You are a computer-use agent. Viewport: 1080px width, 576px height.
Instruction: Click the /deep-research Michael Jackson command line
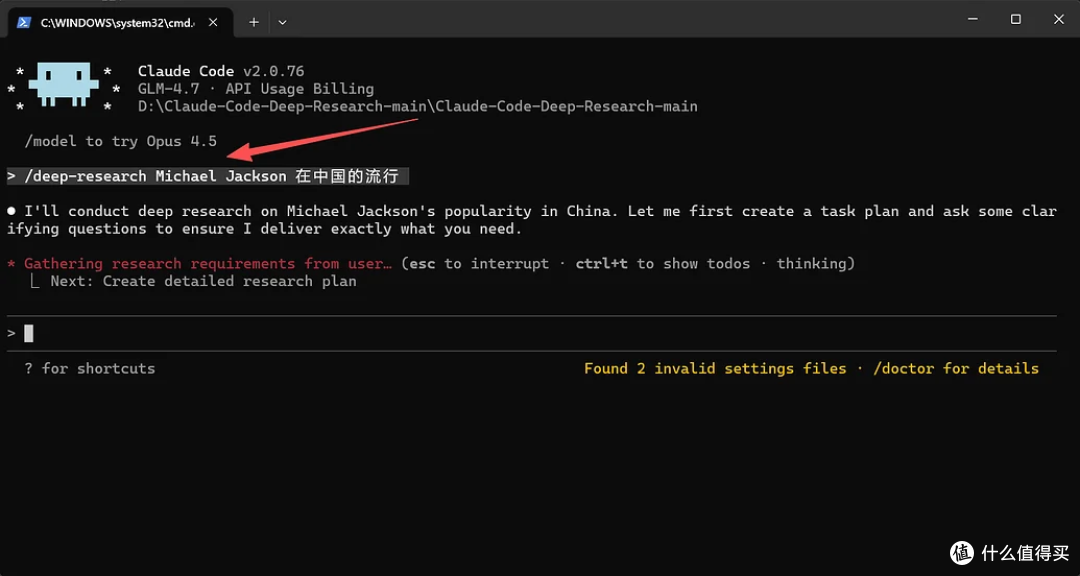208,176
